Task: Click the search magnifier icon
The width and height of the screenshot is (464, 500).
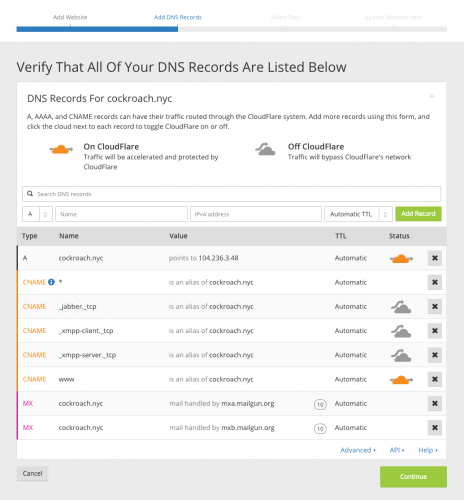Action: coord(30,194)
